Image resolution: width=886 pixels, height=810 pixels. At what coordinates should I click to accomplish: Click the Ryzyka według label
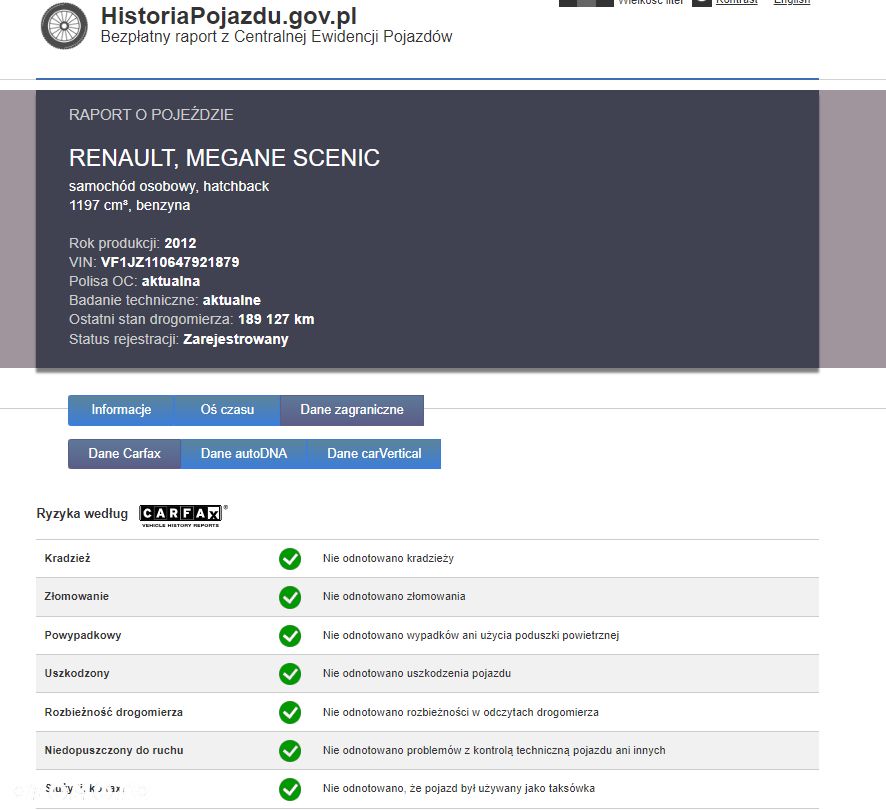[x=82, y=514]
